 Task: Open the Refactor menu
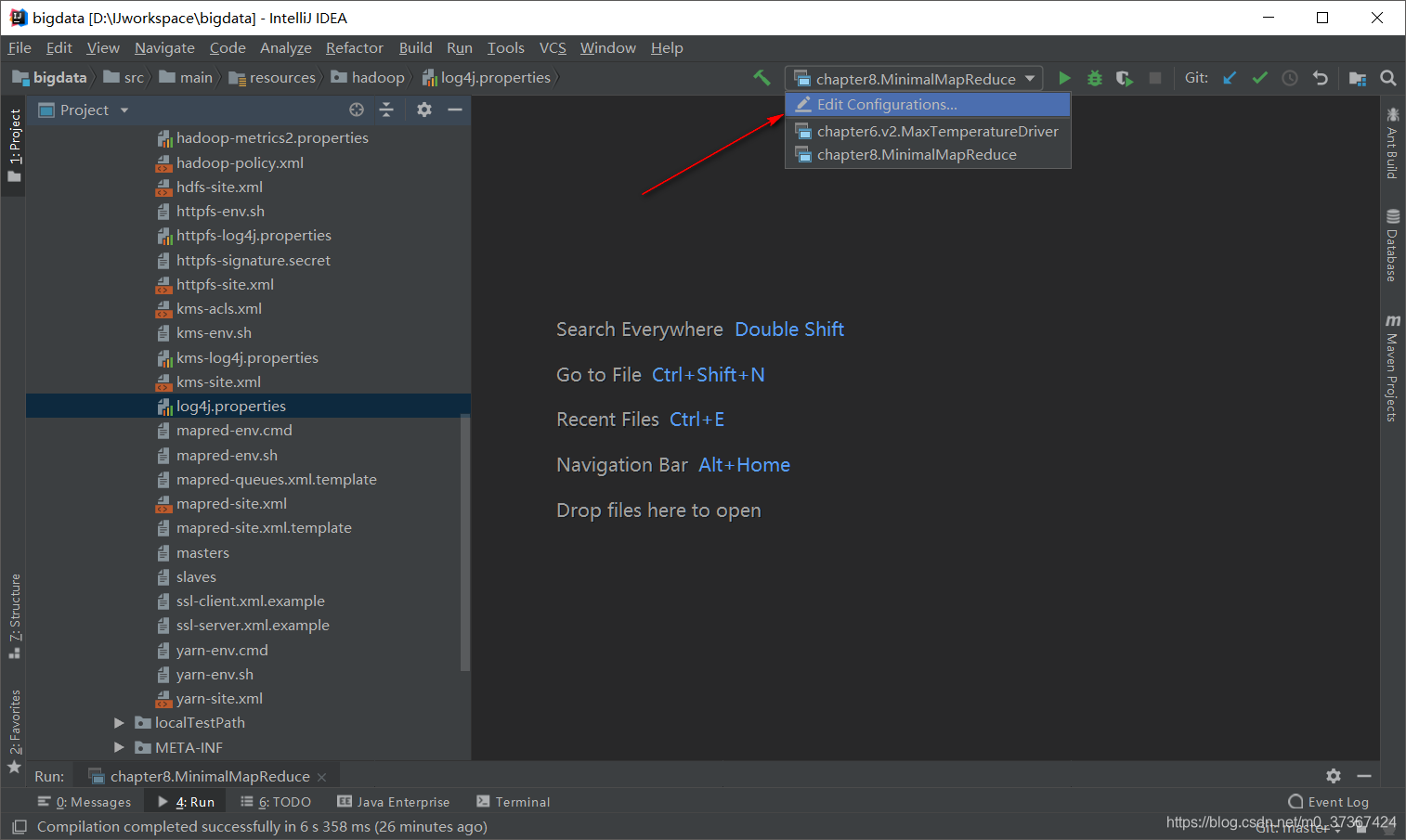354,47
